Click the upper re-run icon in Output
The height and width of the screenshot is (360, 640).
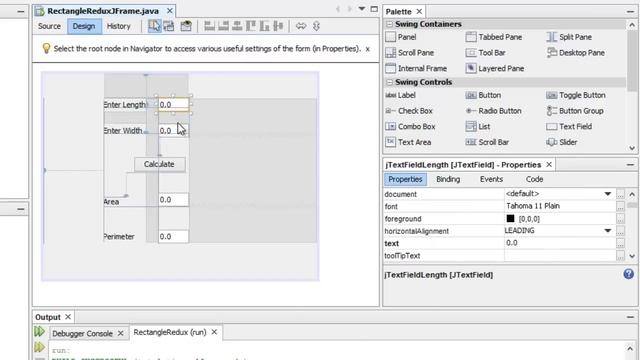39,332
